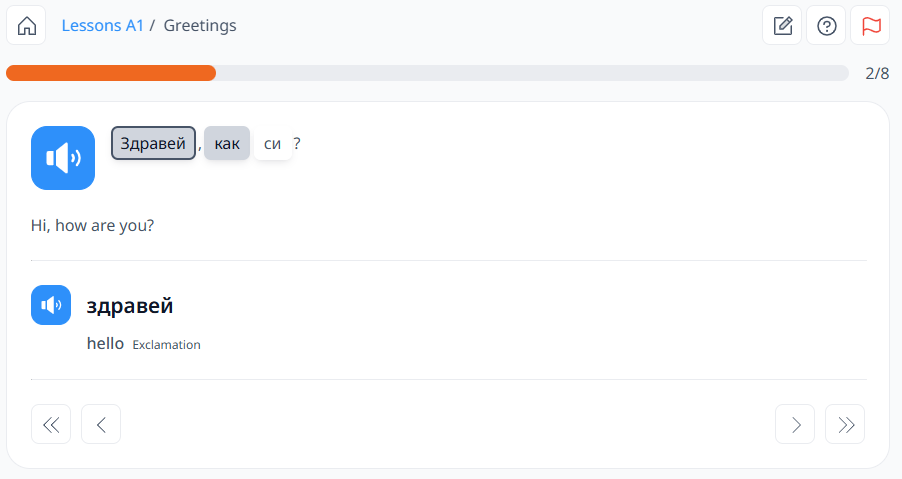Click the translation Hi, how are you?

[93, 225]
